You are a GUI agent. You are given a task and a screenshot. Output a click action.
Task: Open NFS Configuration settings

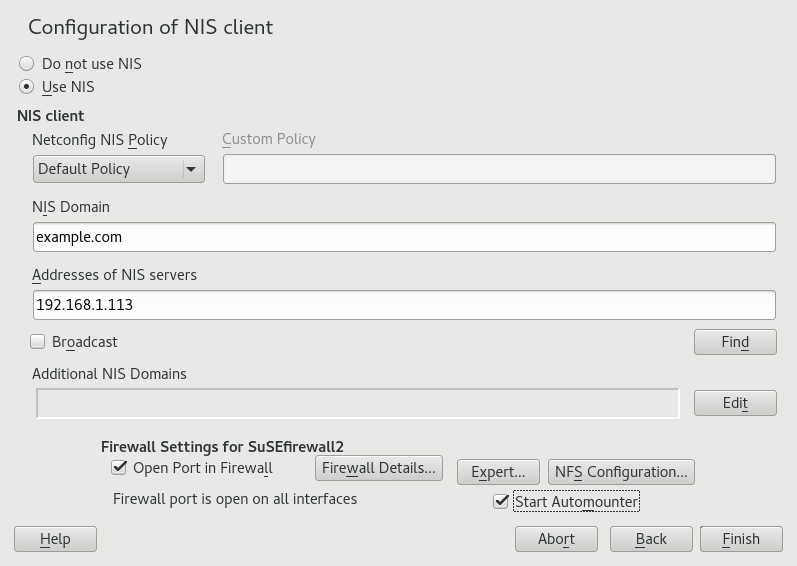pos(621,472)
